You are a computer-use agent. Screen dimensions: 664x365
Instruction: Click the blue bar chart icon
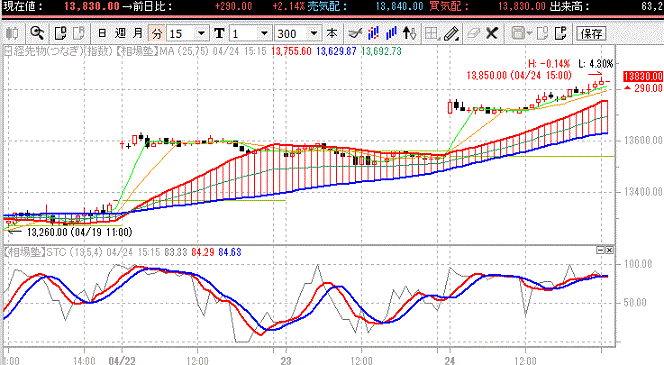tap(391, 33)
